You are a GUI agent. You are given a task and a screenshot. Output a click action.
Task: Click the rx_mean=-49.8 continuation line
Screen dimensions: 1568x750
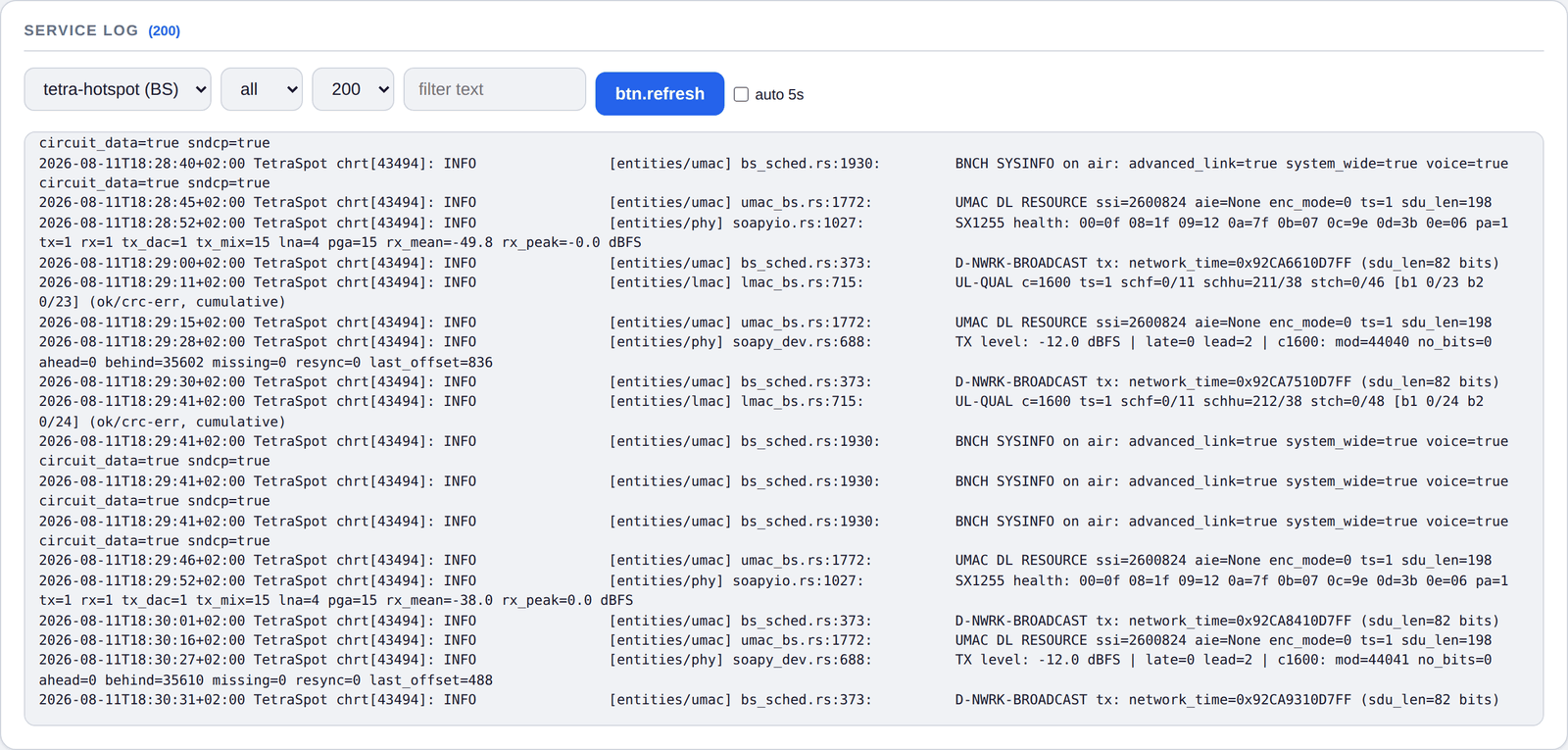pos(340,242)
